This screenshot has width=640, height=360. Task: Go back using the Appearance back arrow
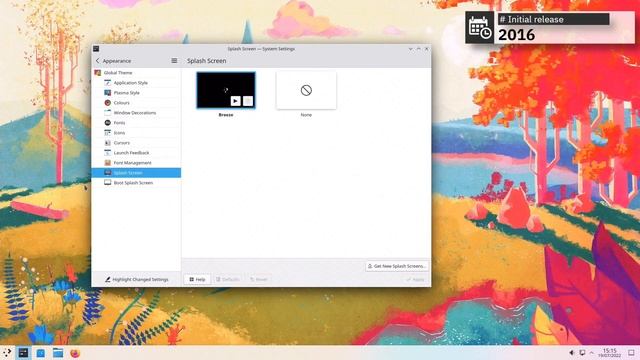pos(98,61)
